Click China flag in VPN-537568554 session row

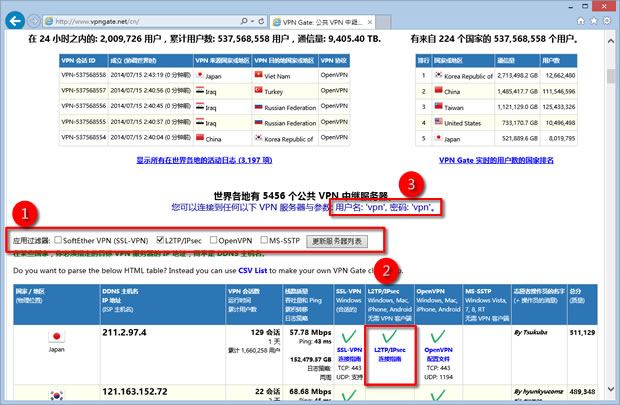200,137
